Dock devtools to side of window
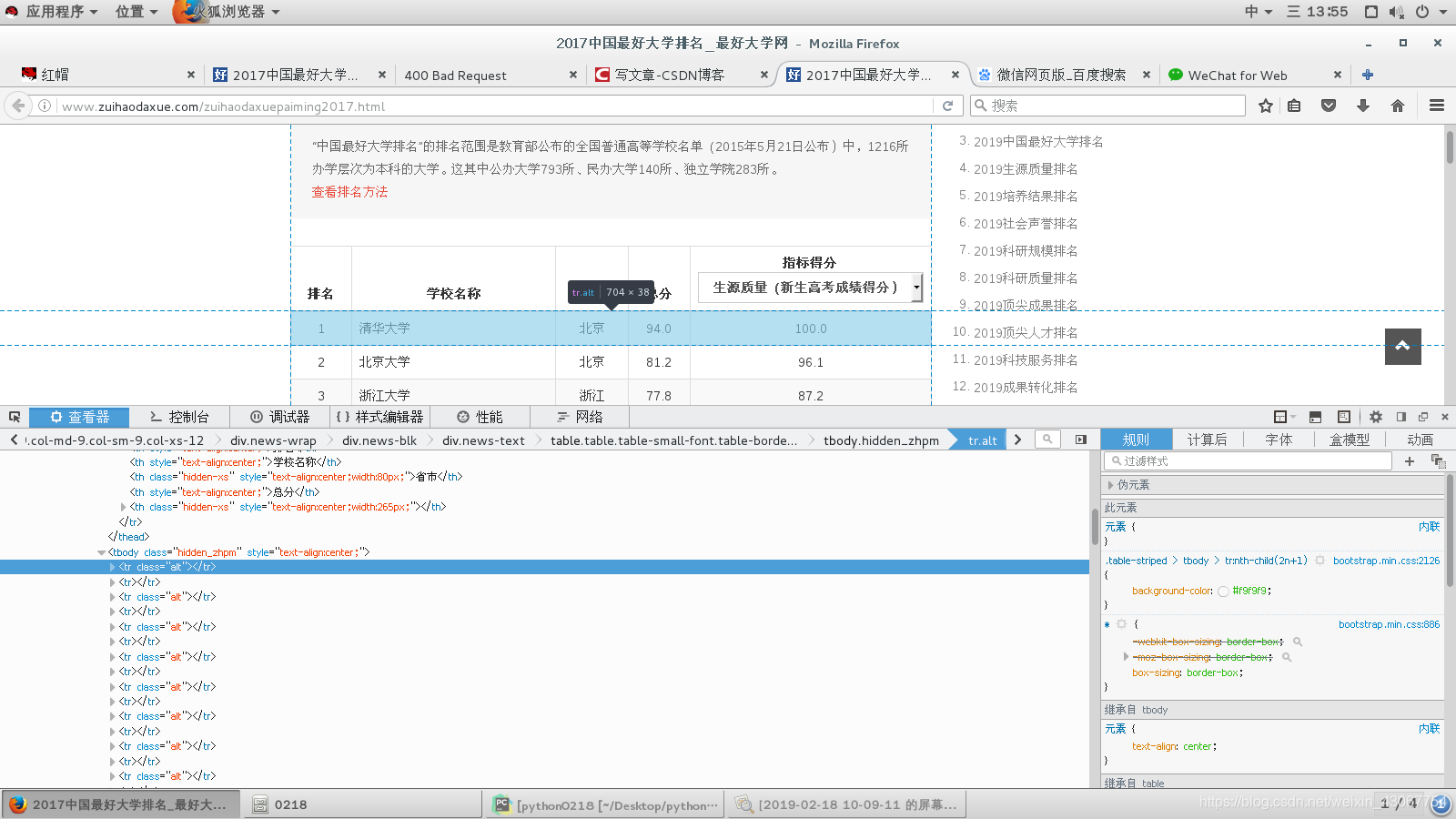The width and height of the screenshot is (1456, 819). [x=1401, y=417]
